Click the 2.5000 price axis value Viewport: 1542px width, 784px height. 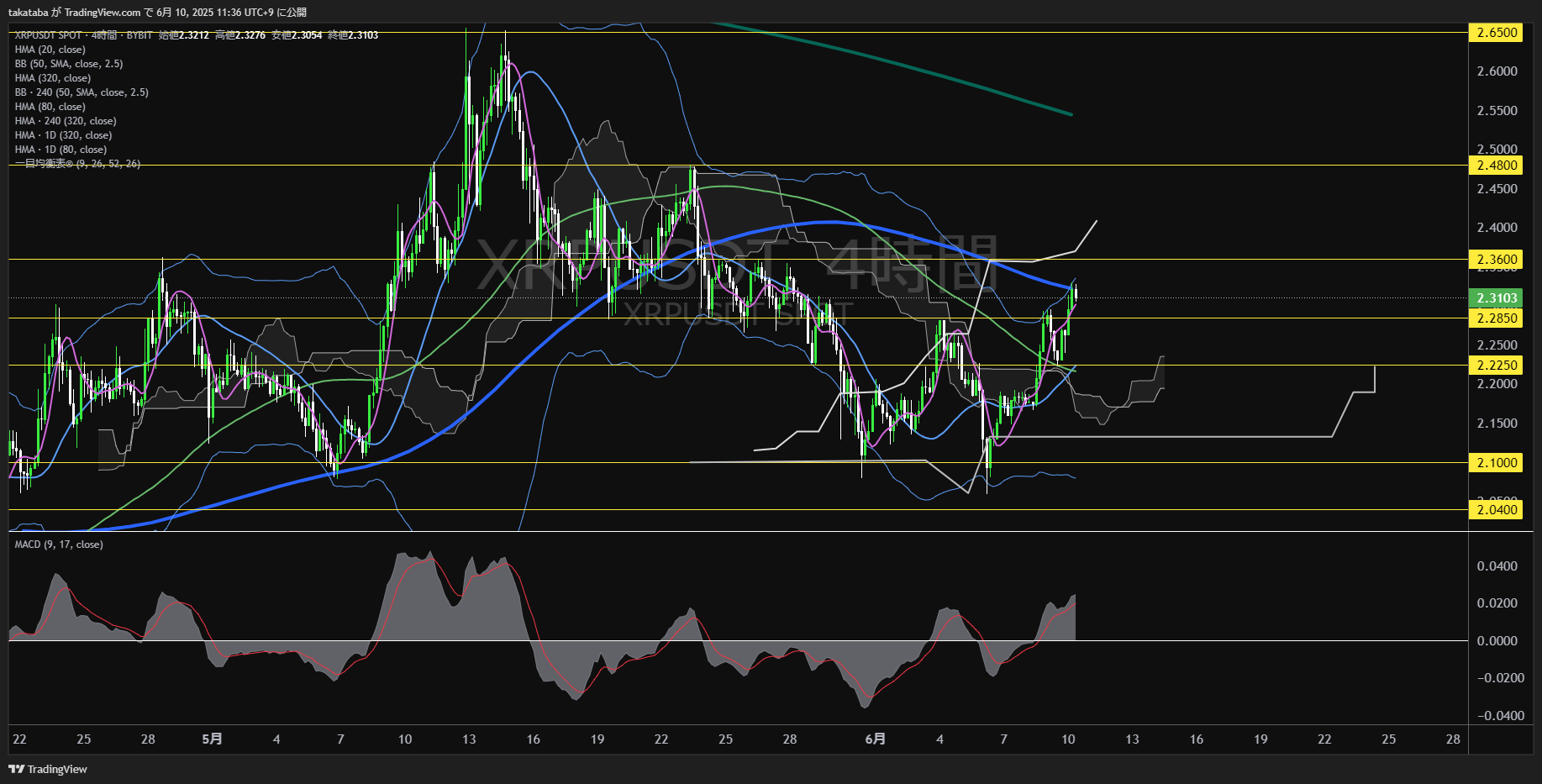coord(1497,150)
